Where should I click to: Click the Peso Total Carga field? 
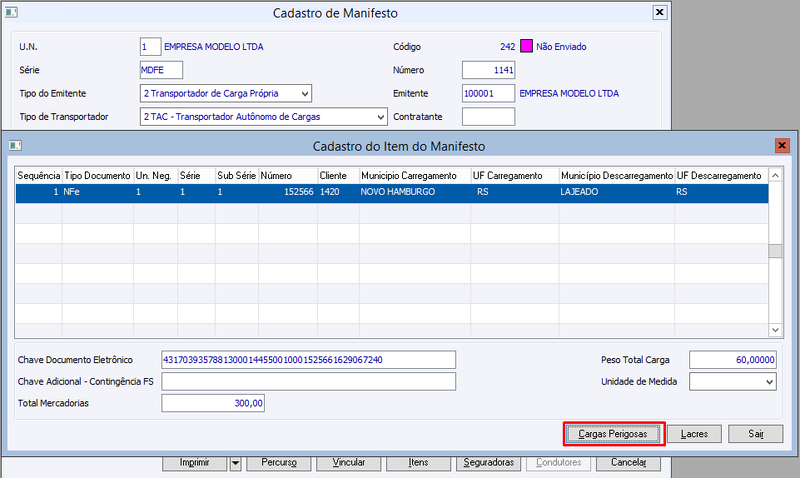pyautogui.click(x=733, y=360)
